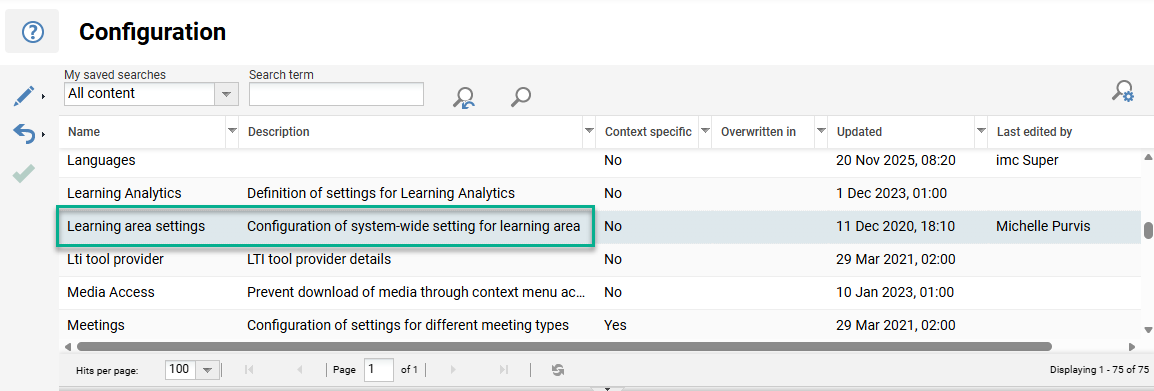Screen dimensions: 1154x391
Task: Select the Lti tool provider row
Action: coord(600,259)
